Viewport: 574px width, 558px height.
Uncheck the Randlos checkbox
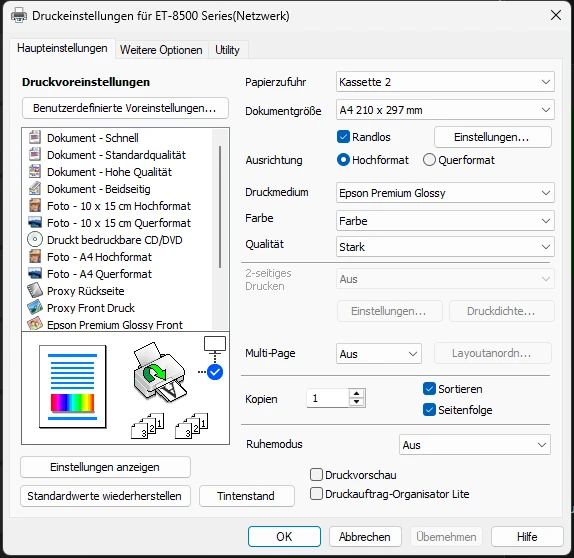(x=343, y=137)
